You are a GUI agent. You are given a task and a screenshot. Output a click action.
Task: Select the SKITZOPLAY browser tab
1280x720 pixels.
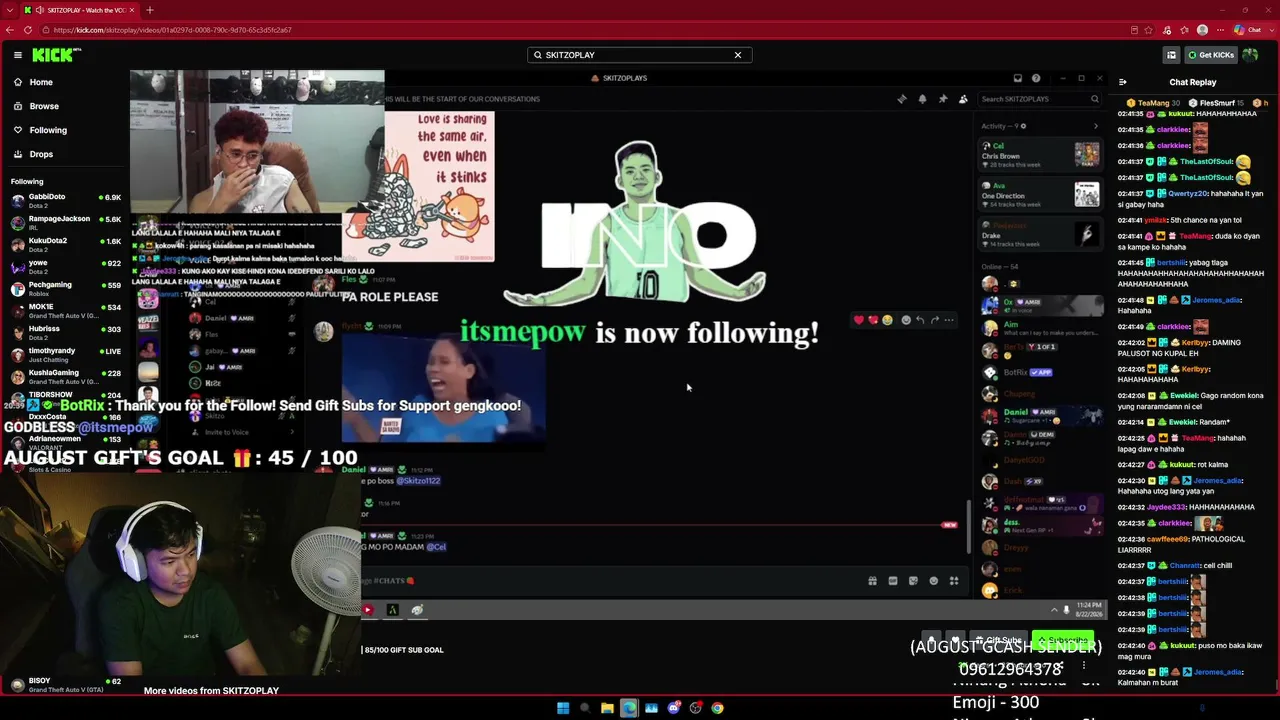[79, 10]
